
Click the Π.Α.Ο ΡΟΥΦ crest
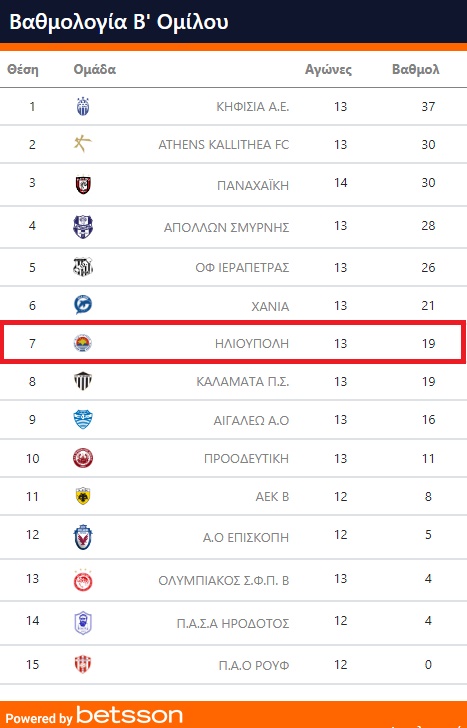[83, 664]
